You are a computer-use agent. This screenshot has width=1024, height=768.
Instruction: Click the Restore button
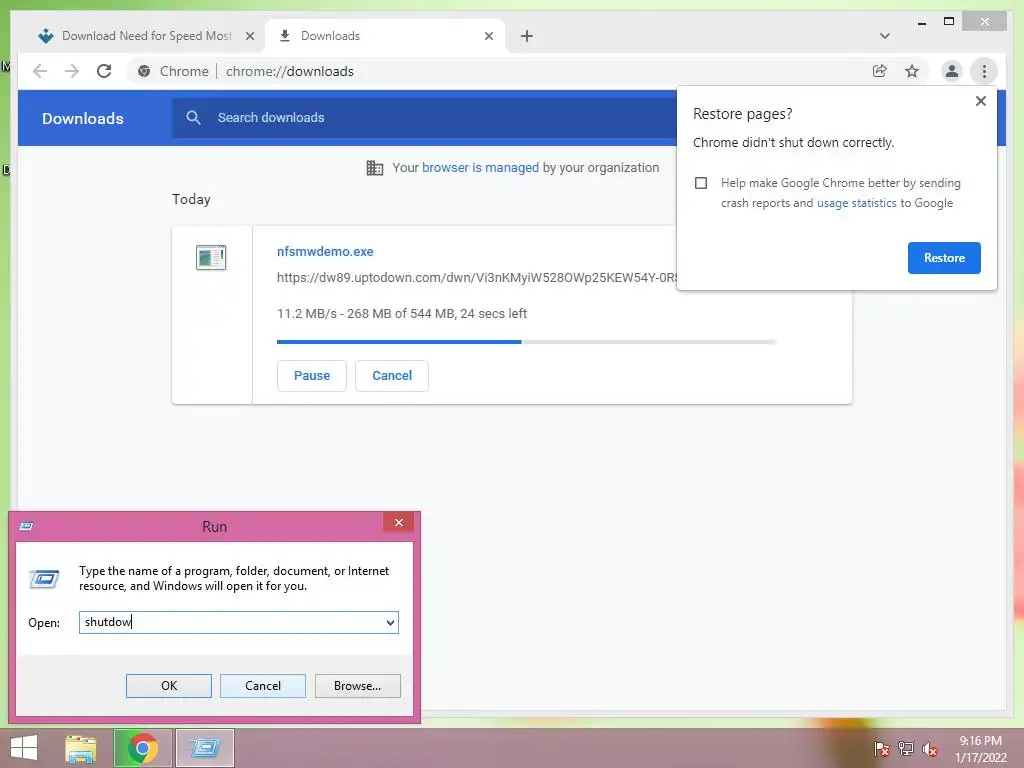pyautogui.click(x=944, y=258)
